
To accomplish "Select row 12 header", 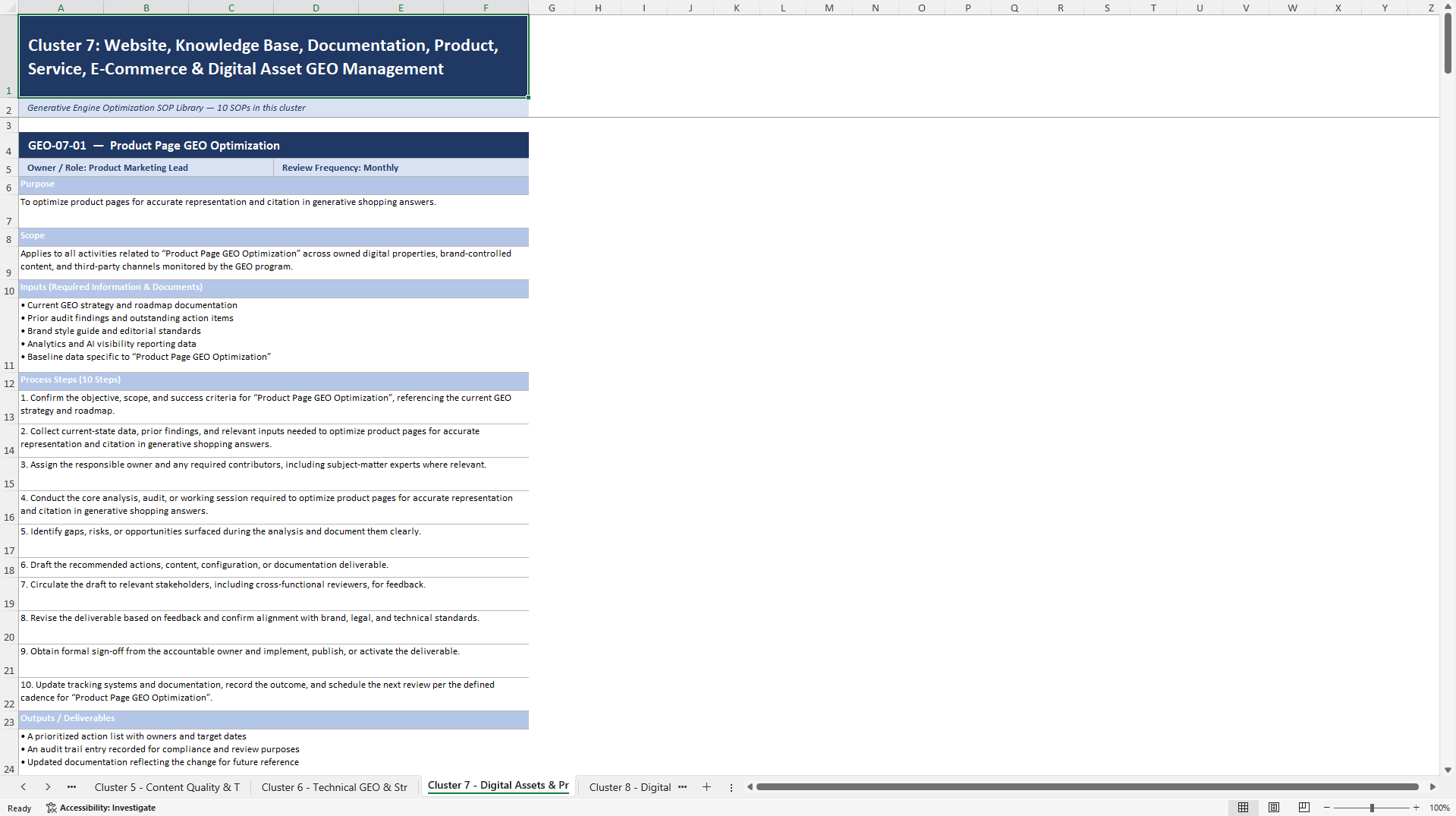I will (x=9, y=381).
